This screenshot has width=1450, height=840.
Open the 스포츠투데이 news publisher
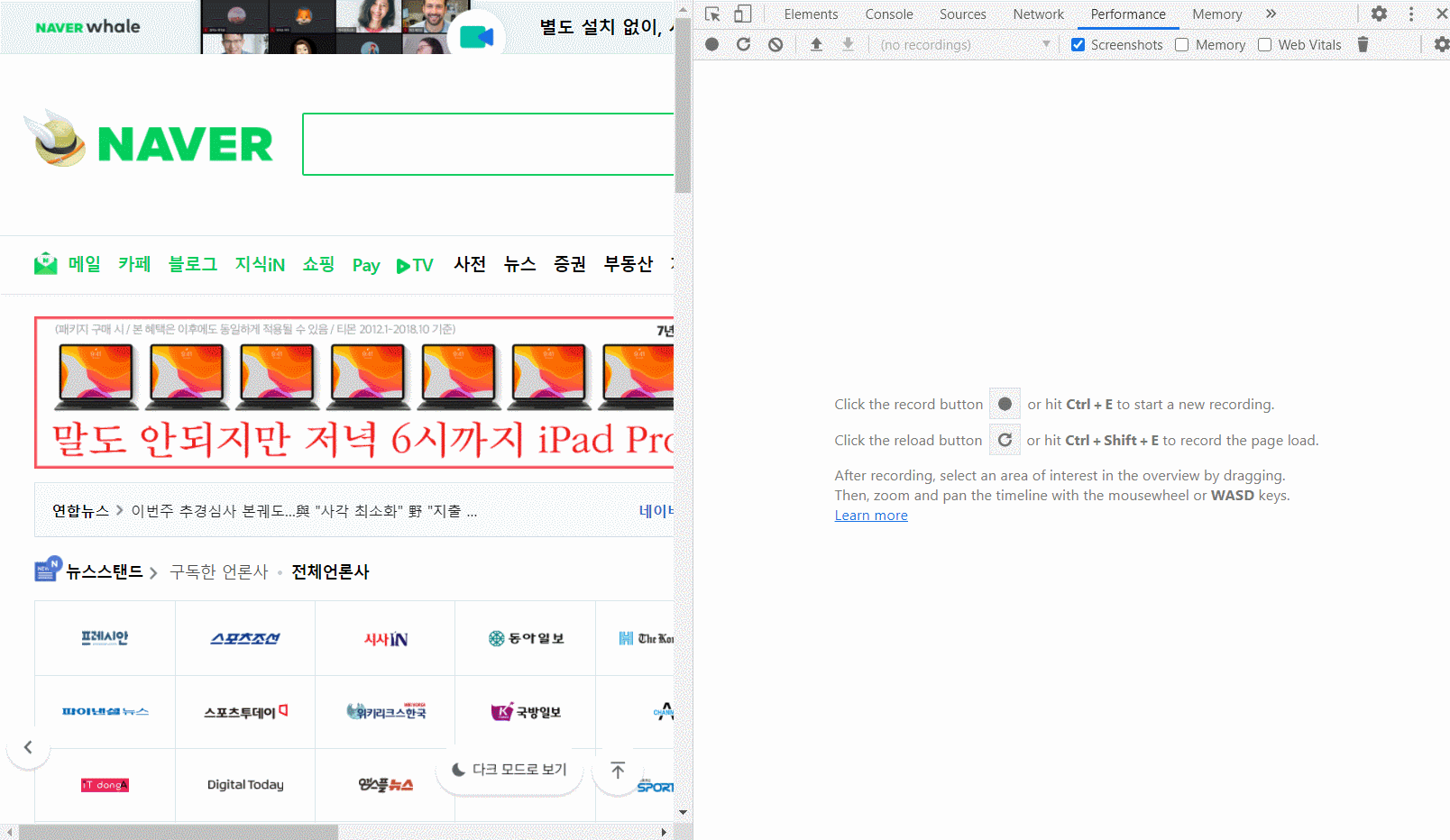245,712
